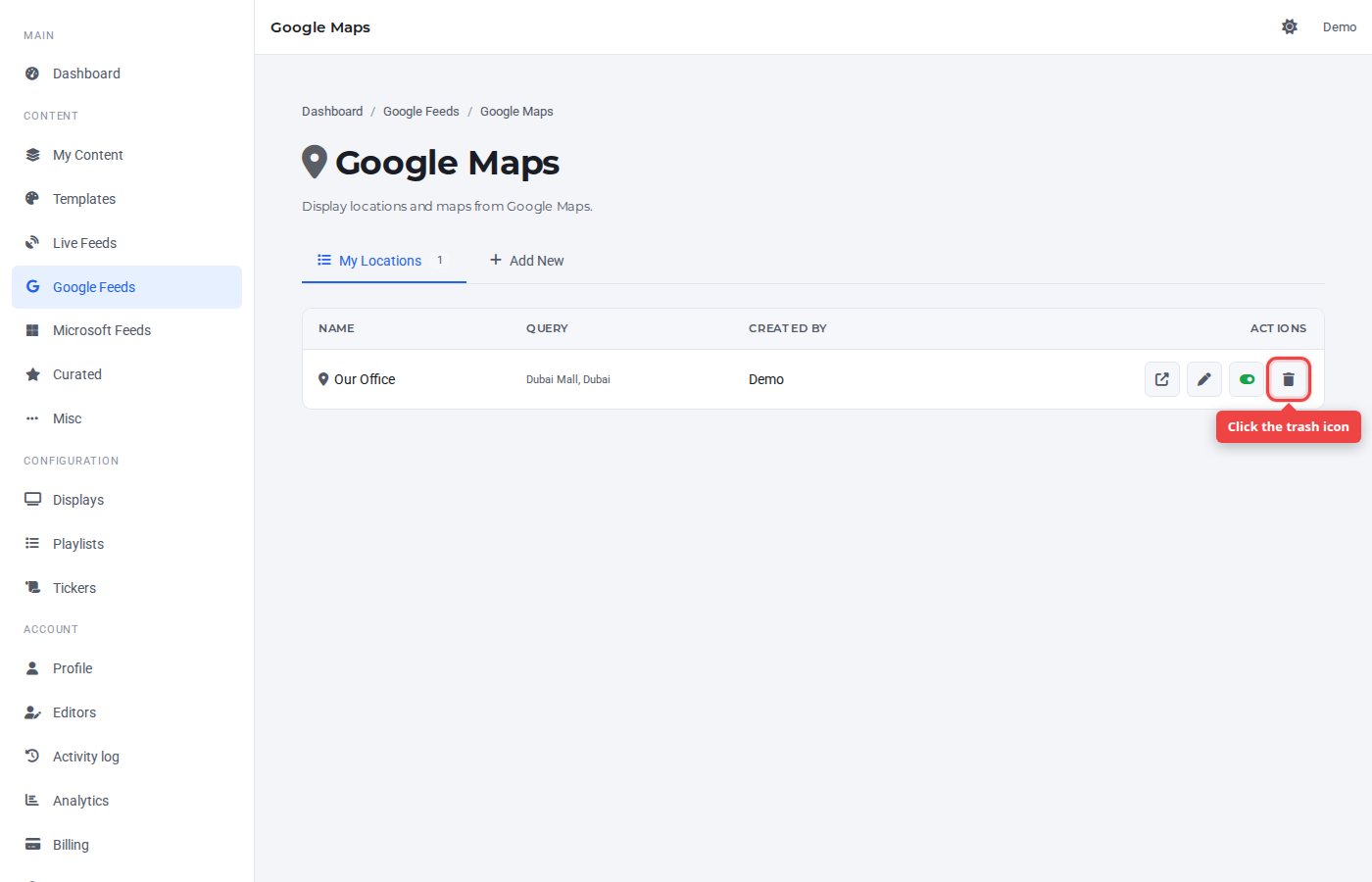Click the QUERY column header
Image resolution: width=1372 pixels, height=882 pixels.
(x=547, y=328)
